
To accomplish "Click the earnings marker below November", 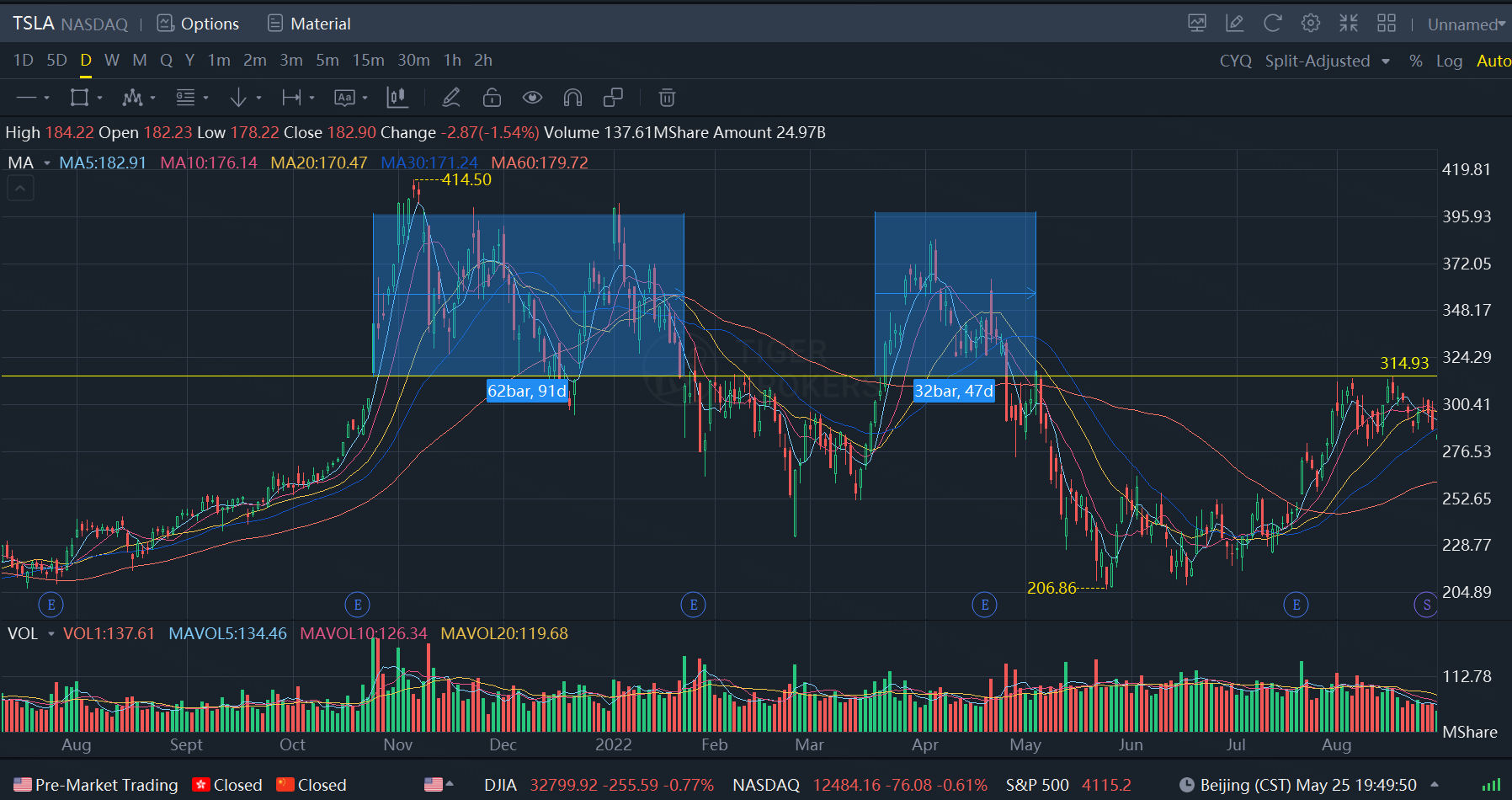I will coord(358,605).
